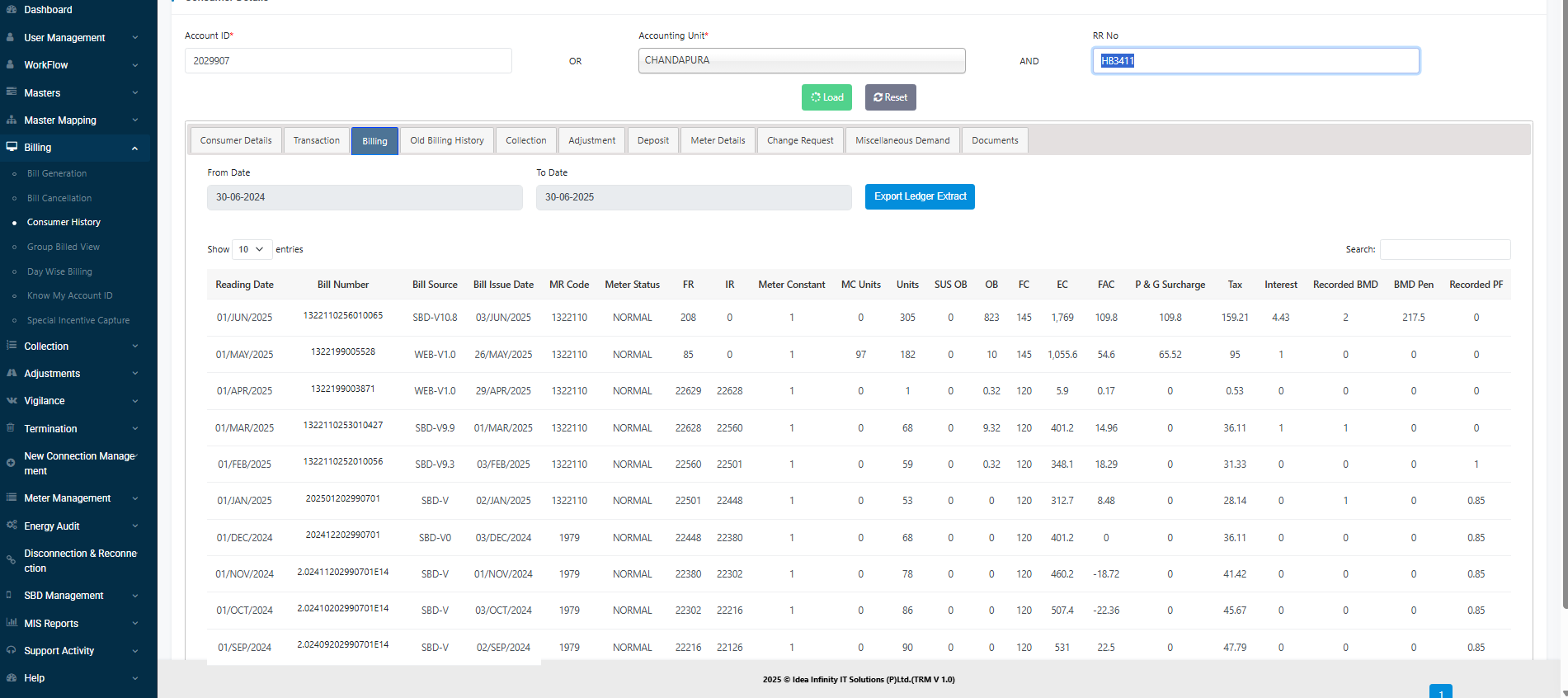
Task: Open Group Billed View link
Action: click(x=64, y=247)
